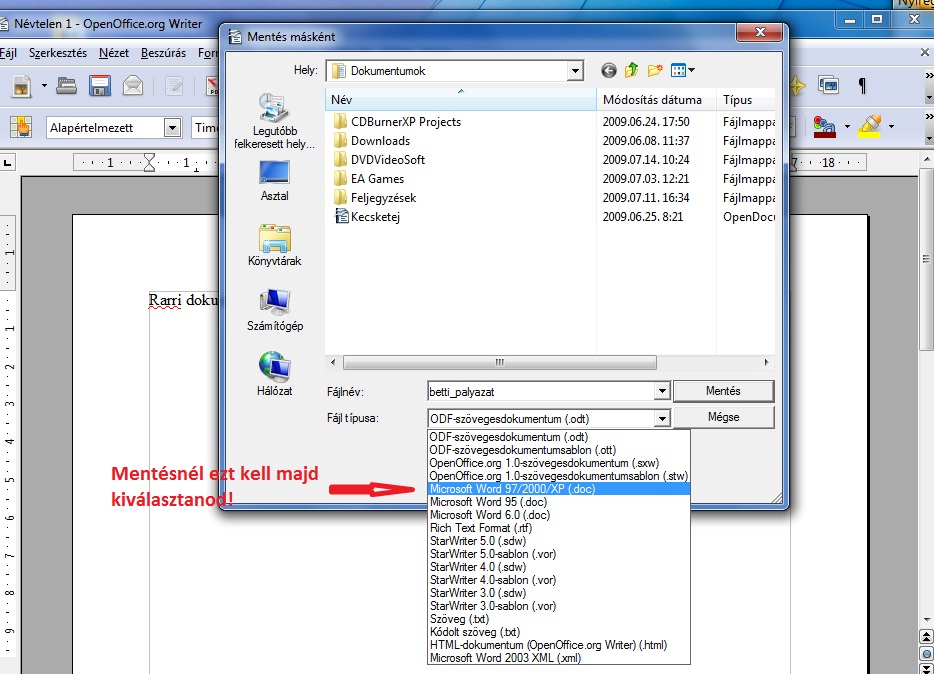The width and height of the screenshot is (934, 674).
Task: Open the Fájl menu
Action: pyautogui.click(x=8, y=53)
